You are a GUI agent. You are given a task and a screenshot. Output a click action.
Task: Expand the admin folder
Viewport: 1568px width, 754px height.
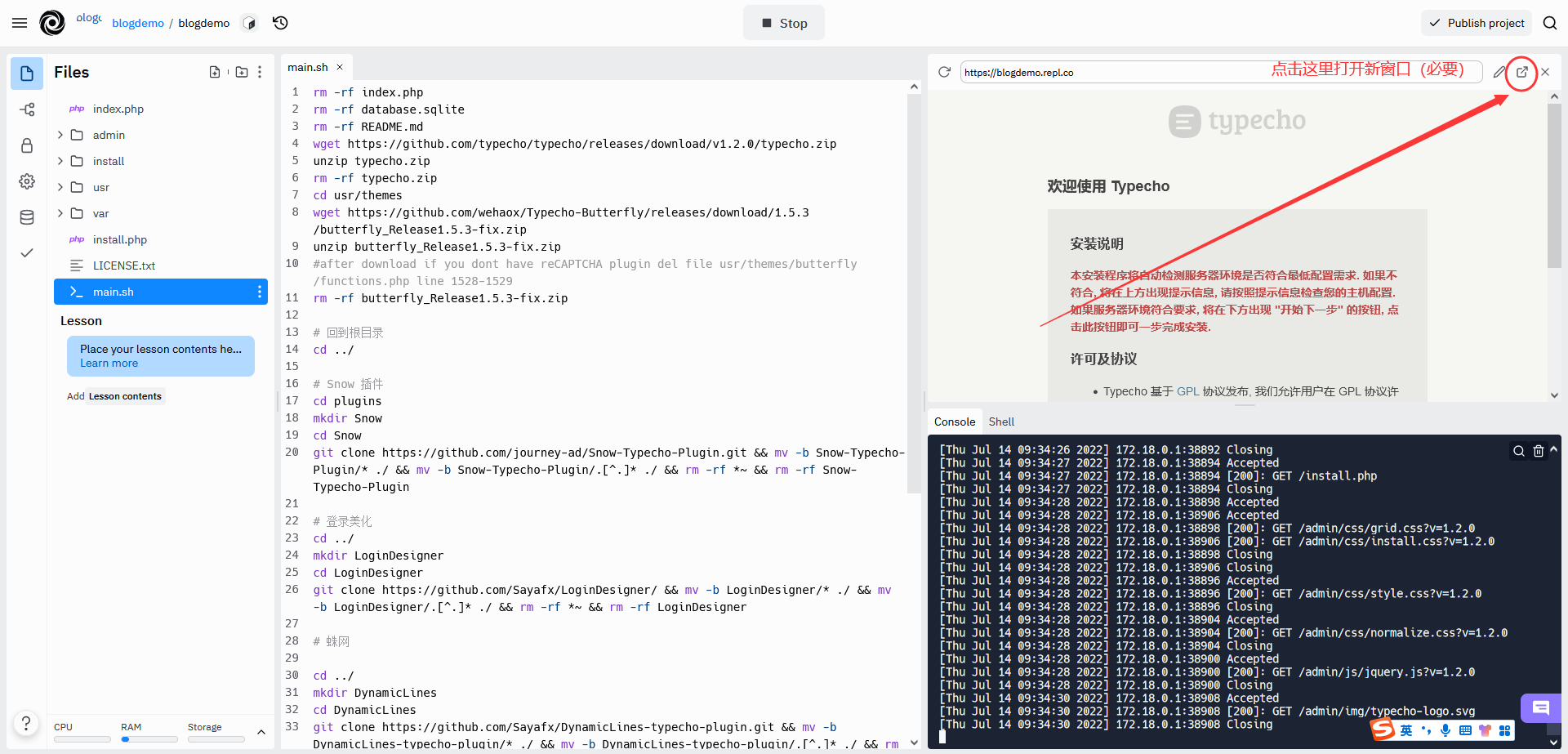tap(60, 135)
